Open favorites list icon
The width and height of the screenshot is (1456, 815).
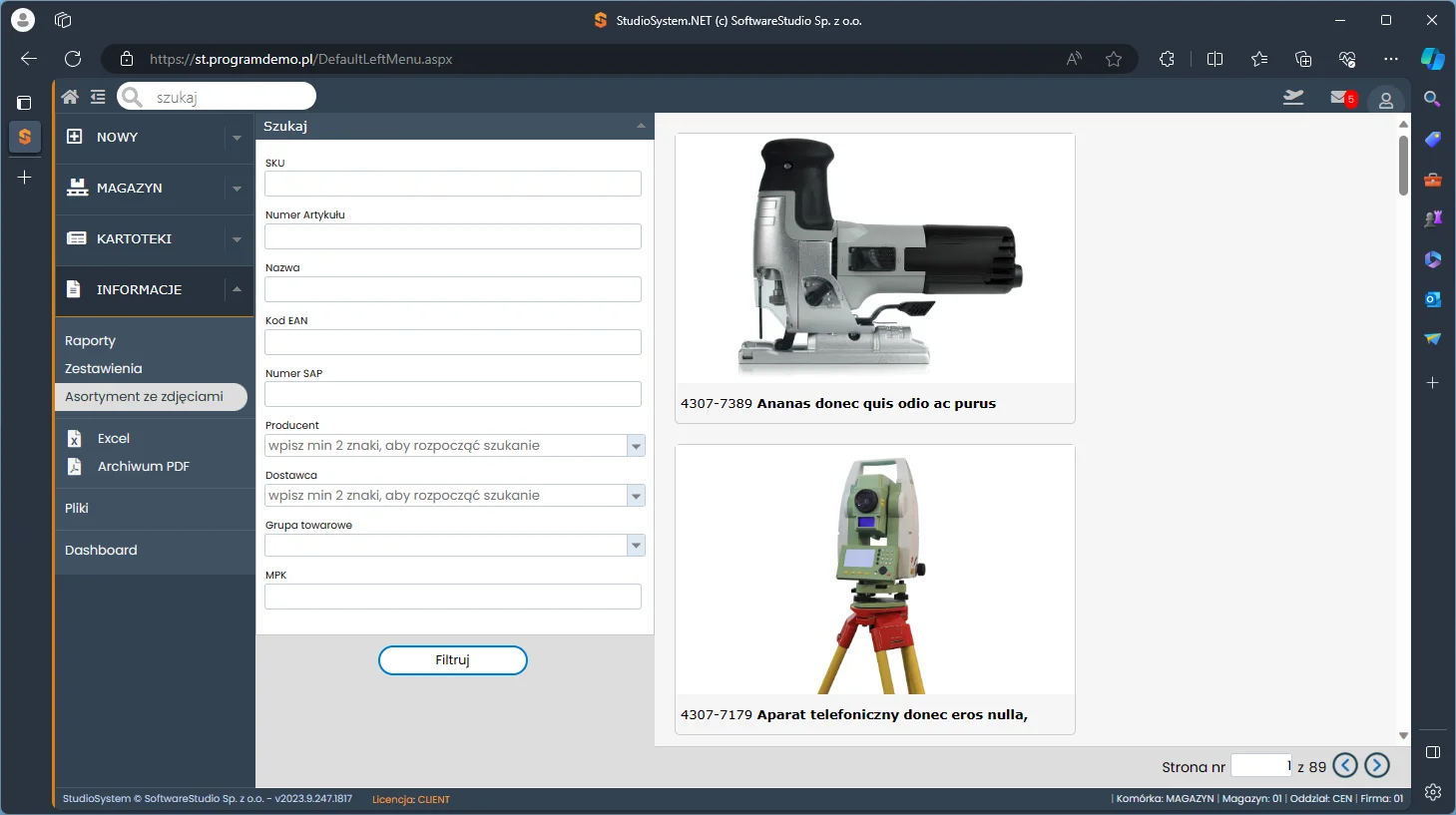(1259, 59)
